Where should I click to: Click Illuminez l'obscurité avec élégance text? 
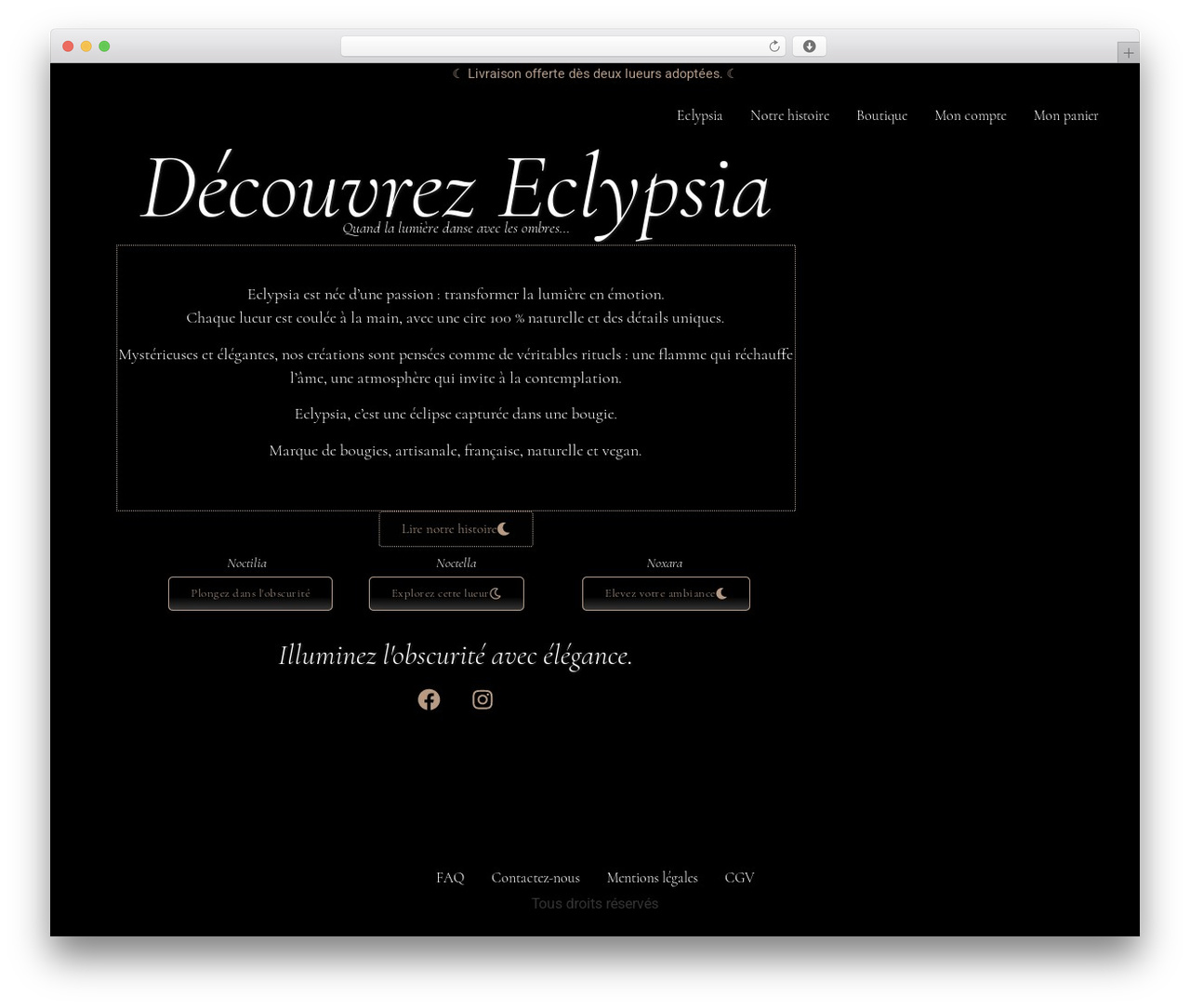tap(456, 656)
